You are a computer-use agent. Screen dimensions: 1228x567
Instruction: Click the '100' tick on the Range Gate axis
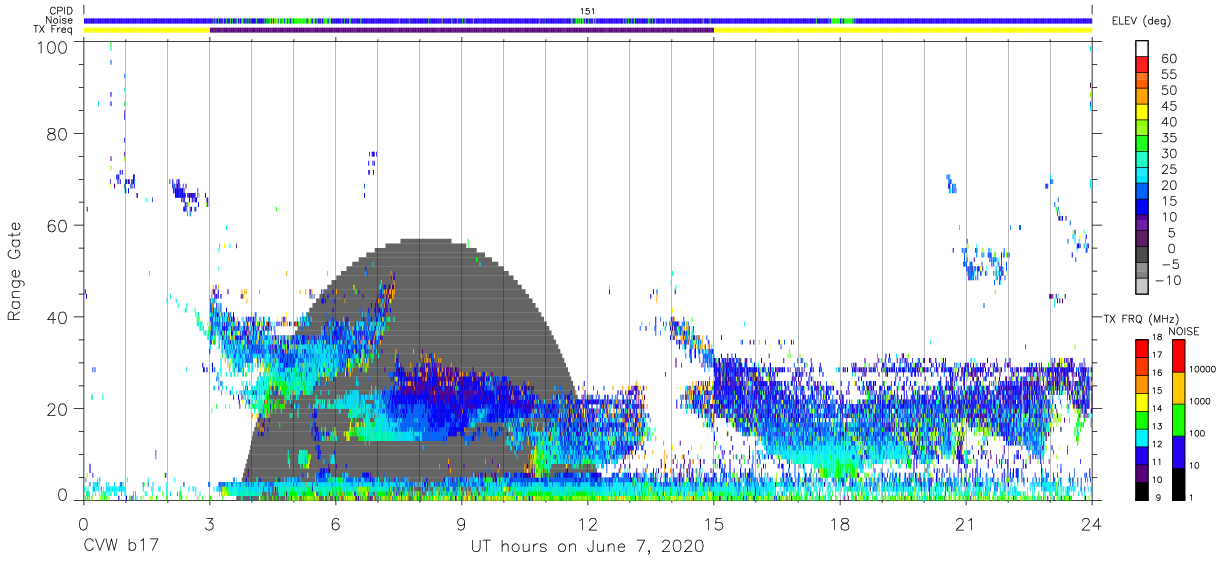click(x=53, y=47)
